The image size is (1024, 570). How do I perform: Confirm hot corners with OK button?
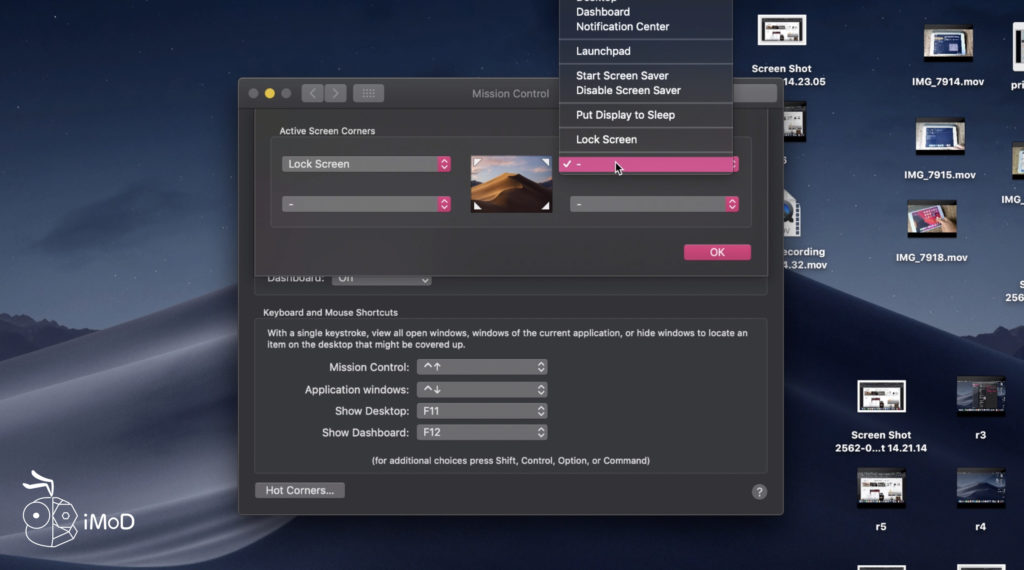(x=717, y=252)
